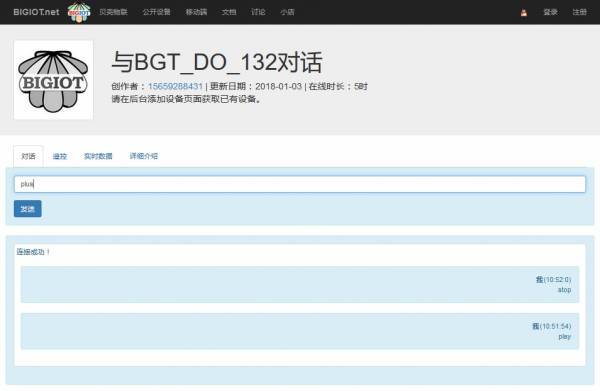Open the 小店 navigation item

(287, 12)
